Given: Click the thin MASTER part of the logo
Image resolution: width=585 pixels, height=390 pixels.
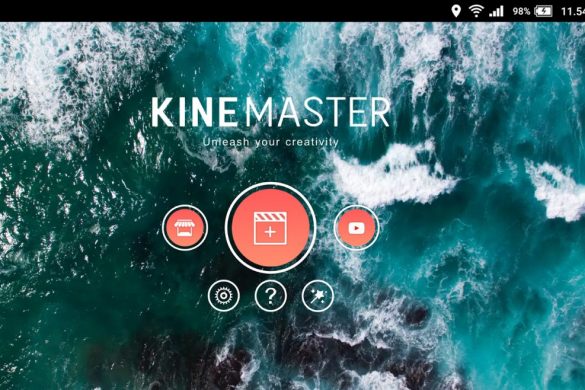Looking at the screenshot, I should [317, 112].
